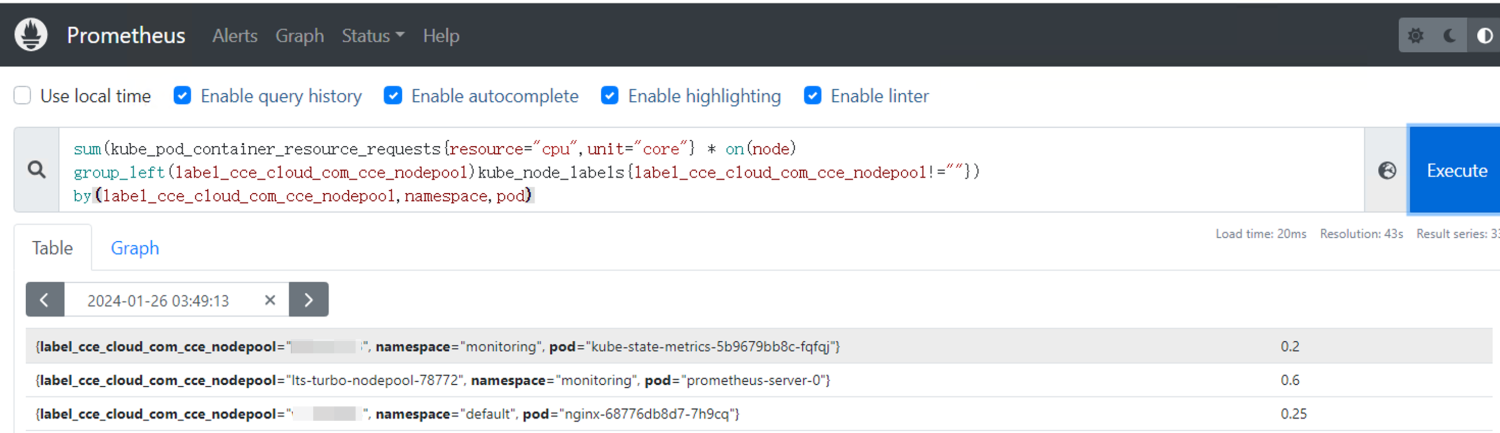1500x433 pixels.
Task: Switch to light theme sun icon
Action: [x=1416, y=36]
